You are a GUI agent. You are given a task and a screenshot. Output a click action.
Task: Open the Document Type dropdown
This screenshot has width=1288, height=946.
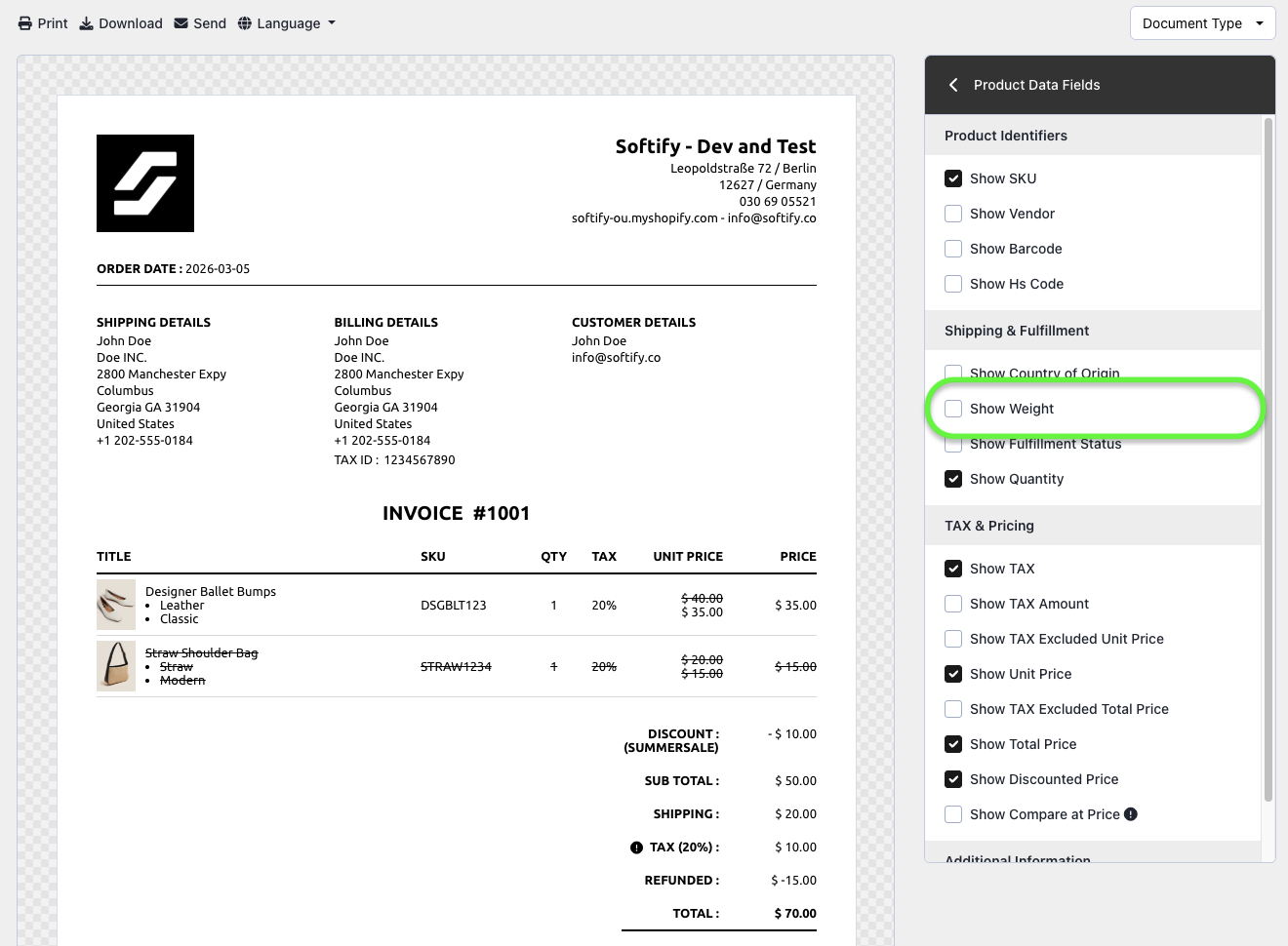pyautogui.click(x=1202, y=23)
